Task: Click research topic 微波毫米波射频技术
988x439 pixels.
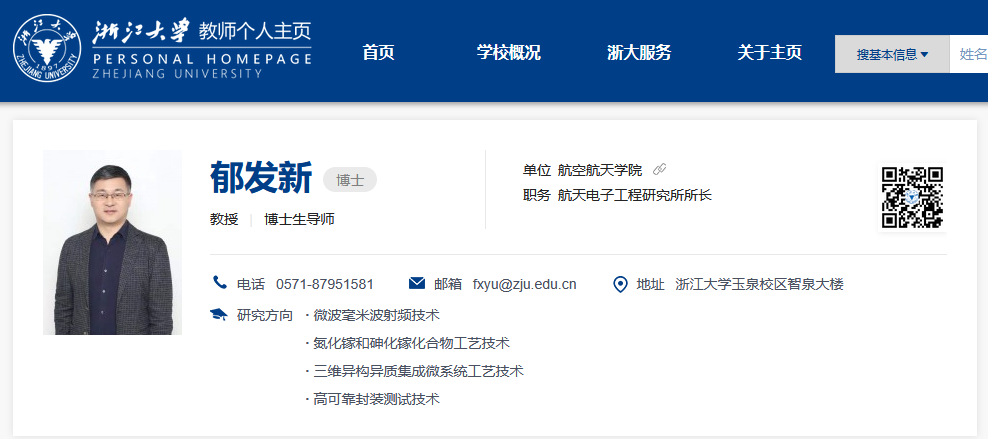Action: tap(376, 314)
